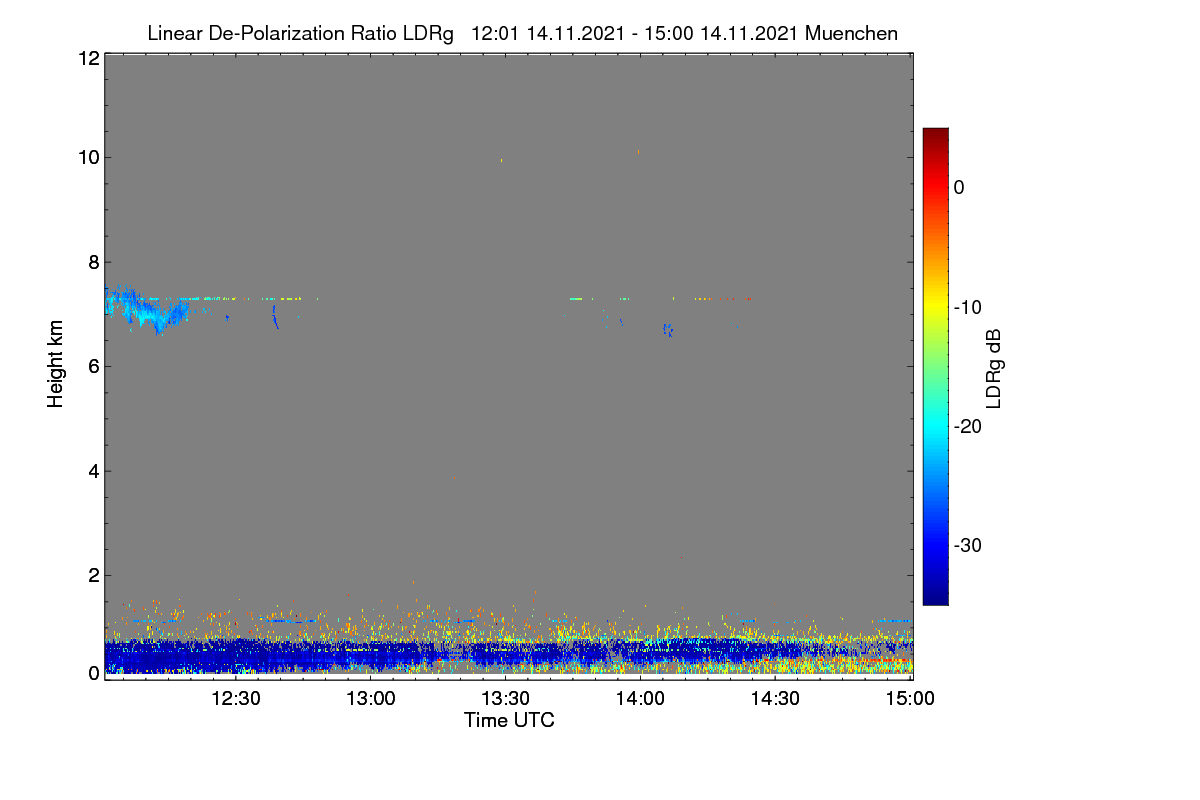Click the LDRg color scale bar

point(935,366)
